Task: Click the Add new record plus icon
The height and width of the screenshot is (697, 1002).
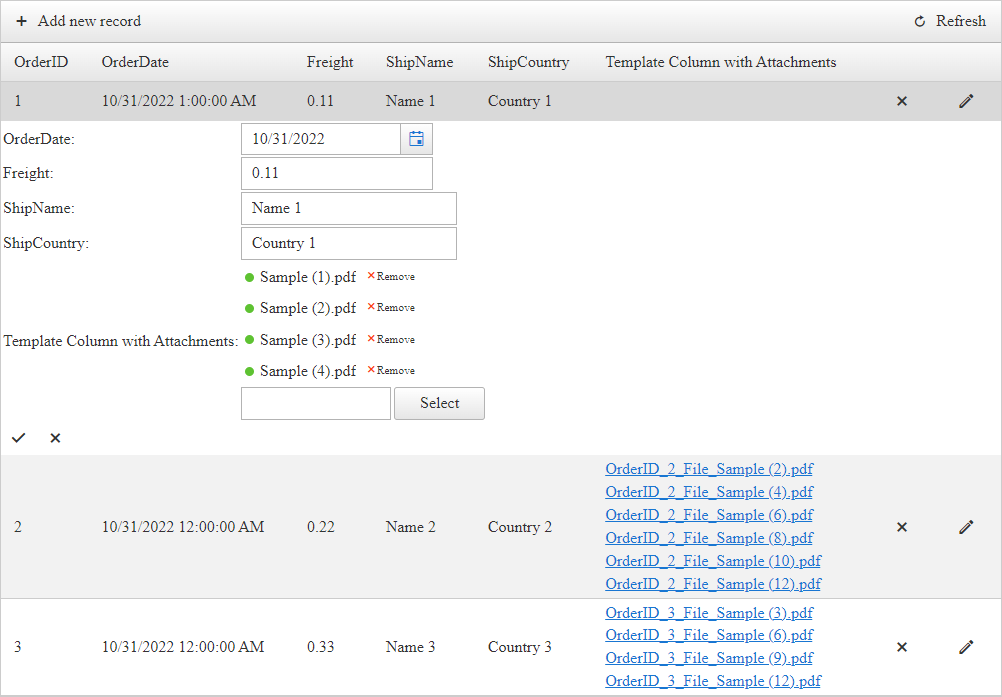Action: pyautogui.click(x=22, y=21)
